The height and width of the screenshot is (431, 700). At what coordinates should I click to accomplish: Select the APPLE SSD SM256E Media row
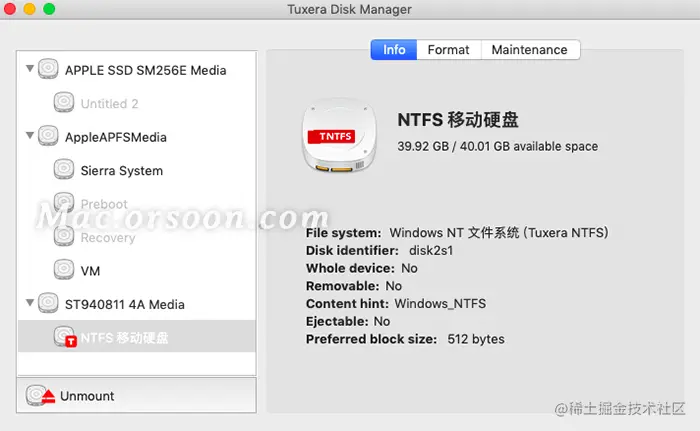[137, 70]
